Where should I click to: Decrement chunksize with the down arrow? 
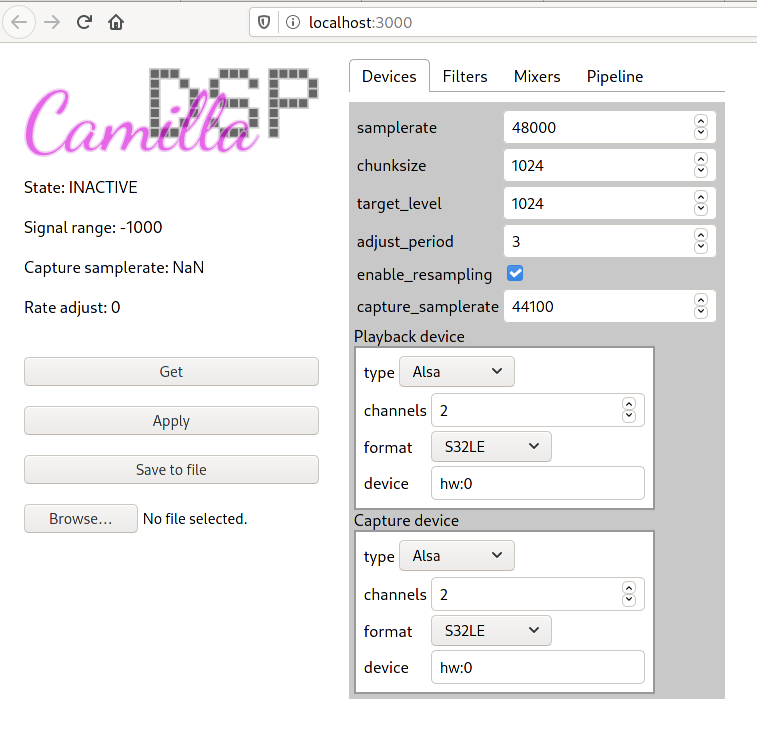(x=701, y=171)
